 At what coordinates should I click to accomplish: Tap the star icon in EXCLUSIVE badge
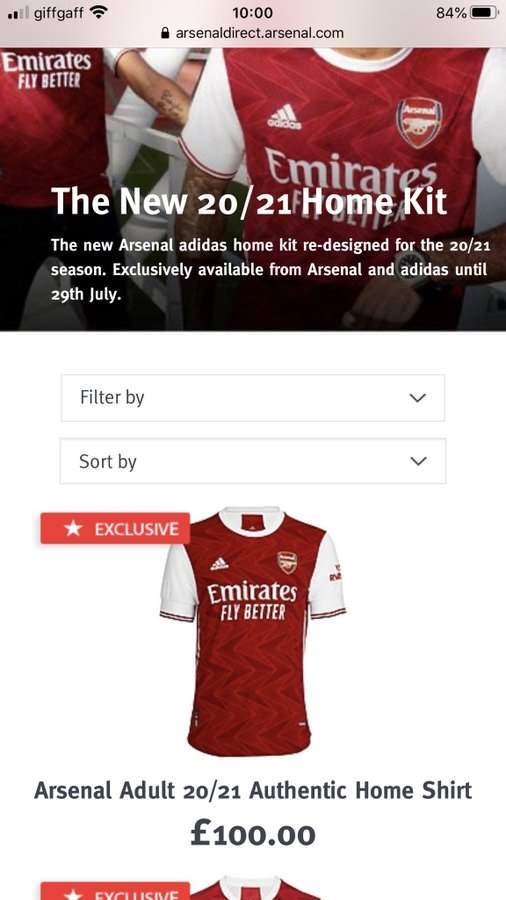(73, 528)
